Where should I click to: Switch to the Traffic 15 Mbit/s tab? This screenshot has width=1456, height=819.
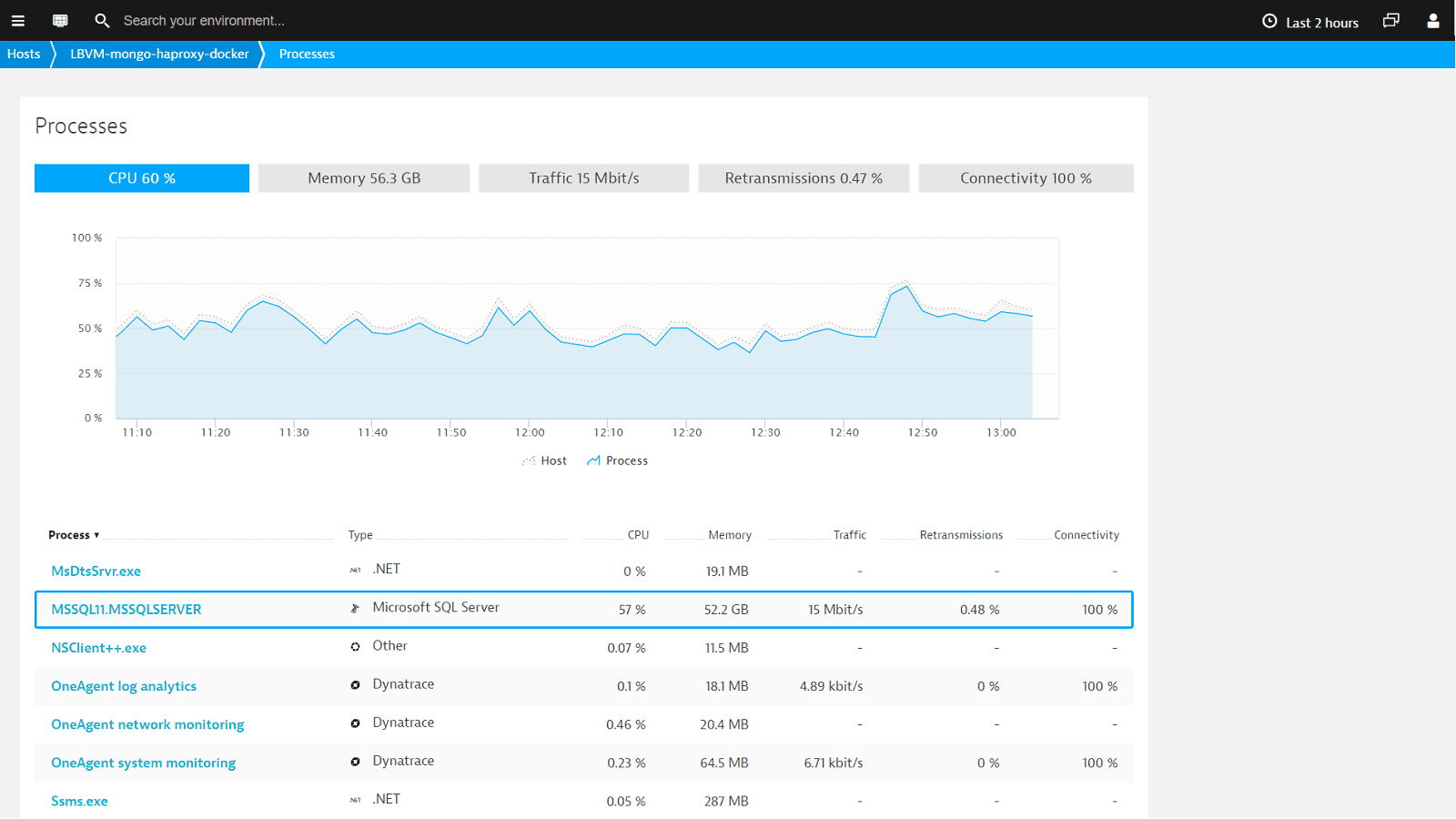[584, 178]
